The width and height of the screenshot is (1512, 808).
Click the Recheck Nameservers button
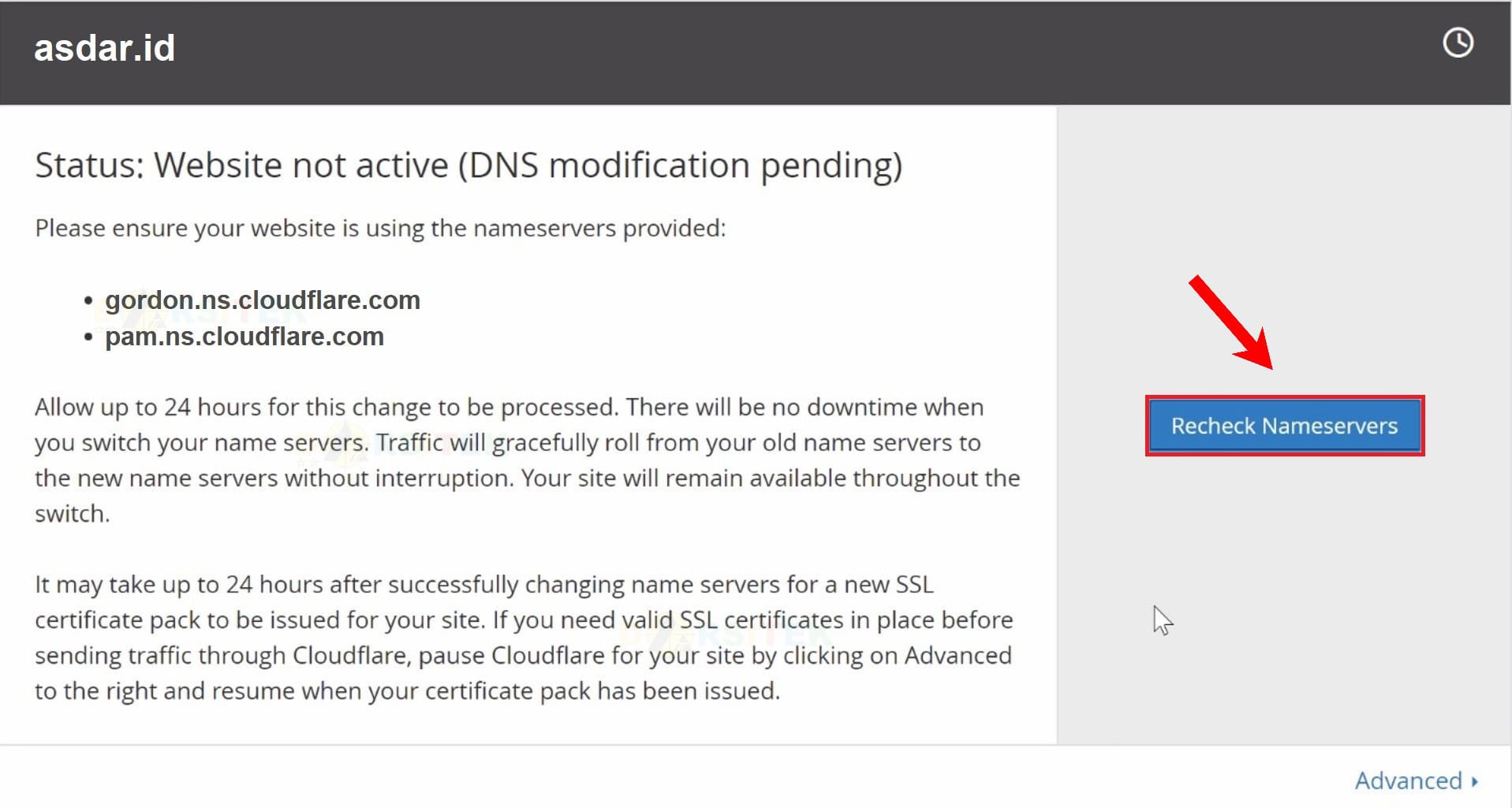click(x=1284, y=426)
